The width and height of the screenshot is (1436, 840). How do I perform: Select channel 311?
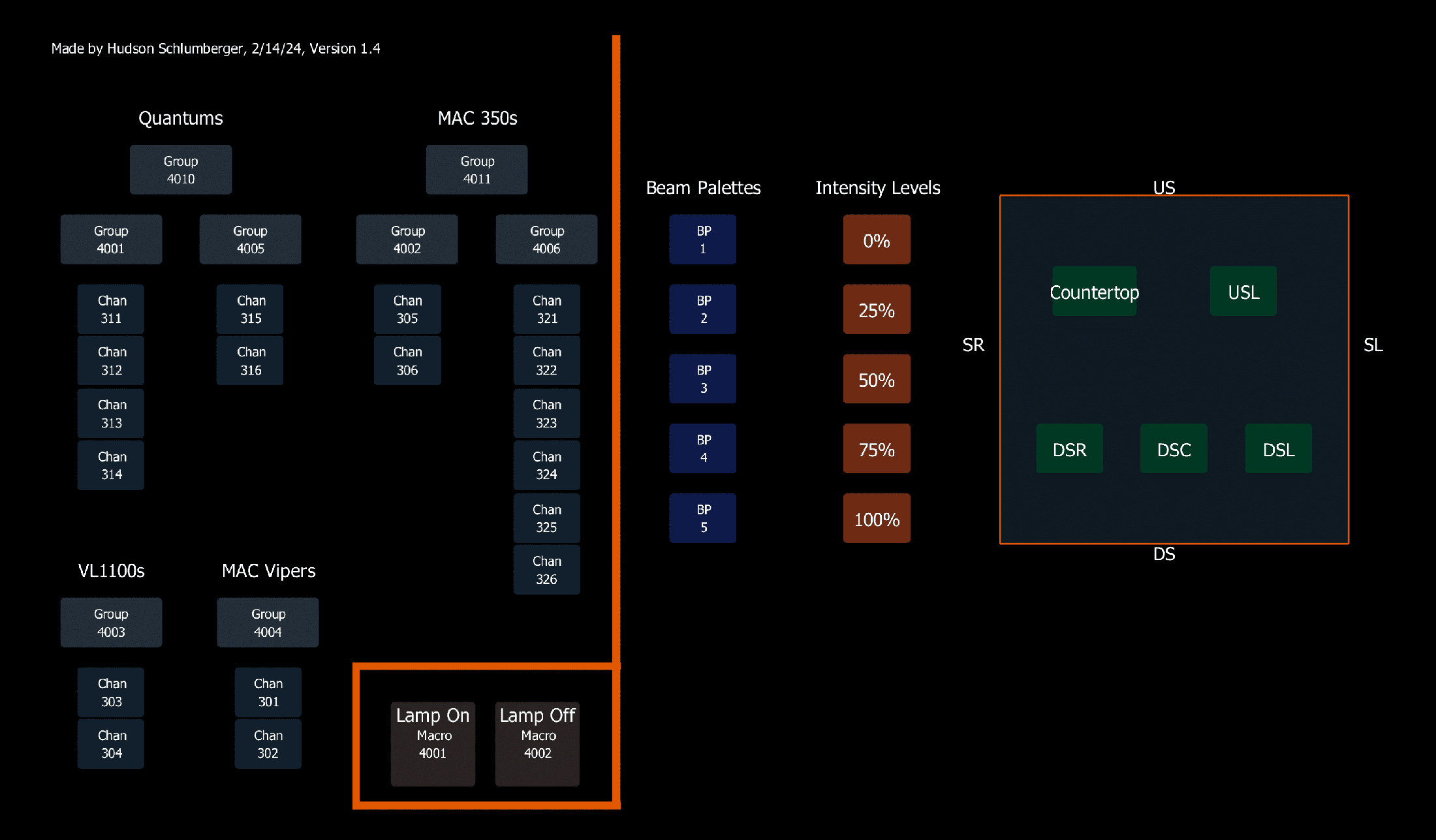click(111, 309)
